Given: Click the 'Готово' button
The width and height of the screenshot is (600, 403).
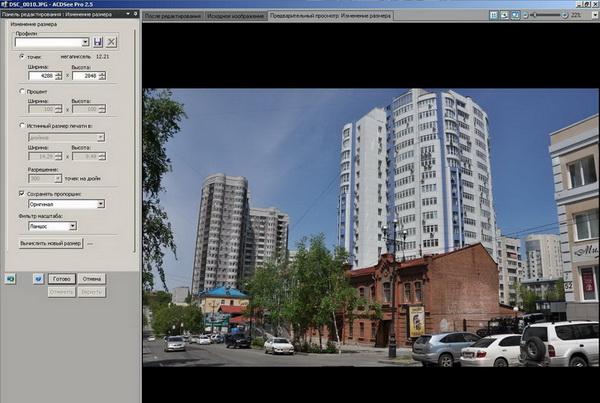Looking at the screenshot, I should point(62,279).
